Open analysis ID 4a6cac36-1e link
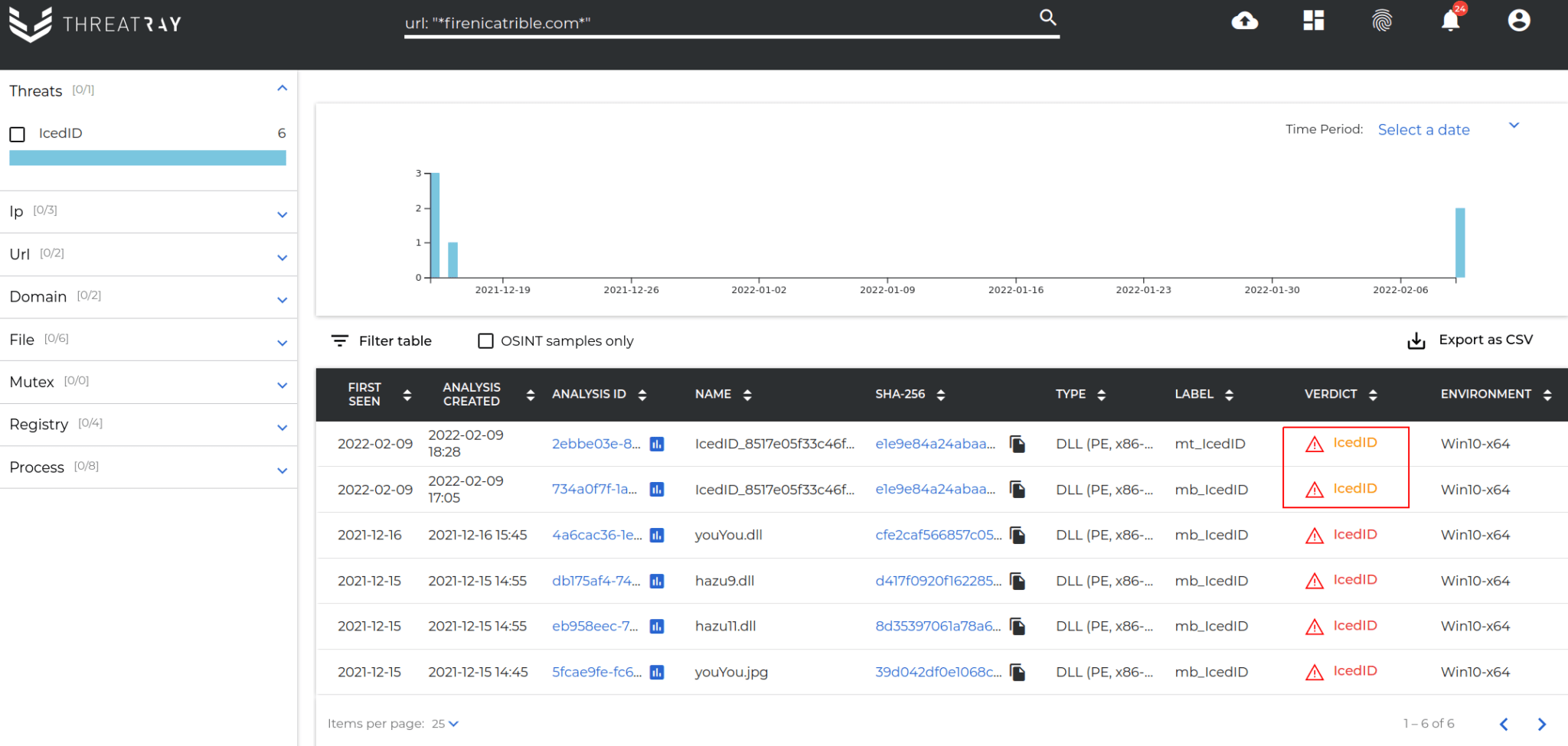This screenshot has width=1568, height=746. pyautogui.click(x=597, y=535)
